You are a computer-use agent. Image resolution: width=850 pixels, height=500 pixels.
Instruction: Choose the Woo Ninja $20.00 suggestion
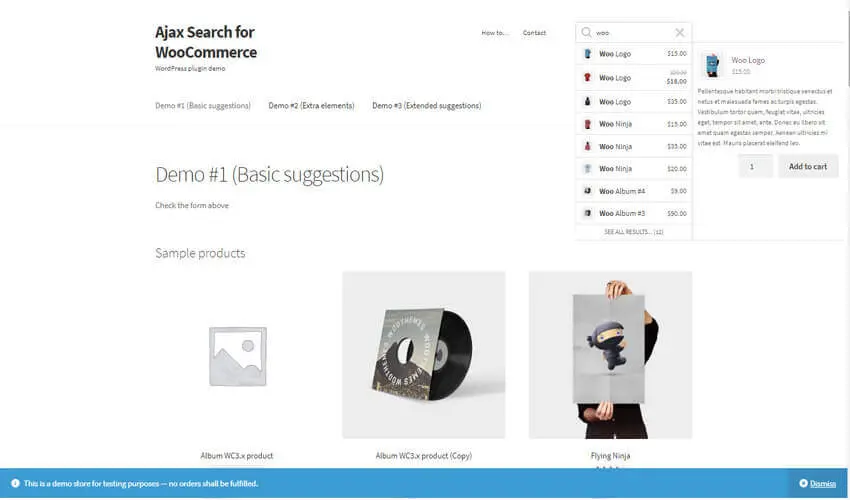tap(634, 169)
